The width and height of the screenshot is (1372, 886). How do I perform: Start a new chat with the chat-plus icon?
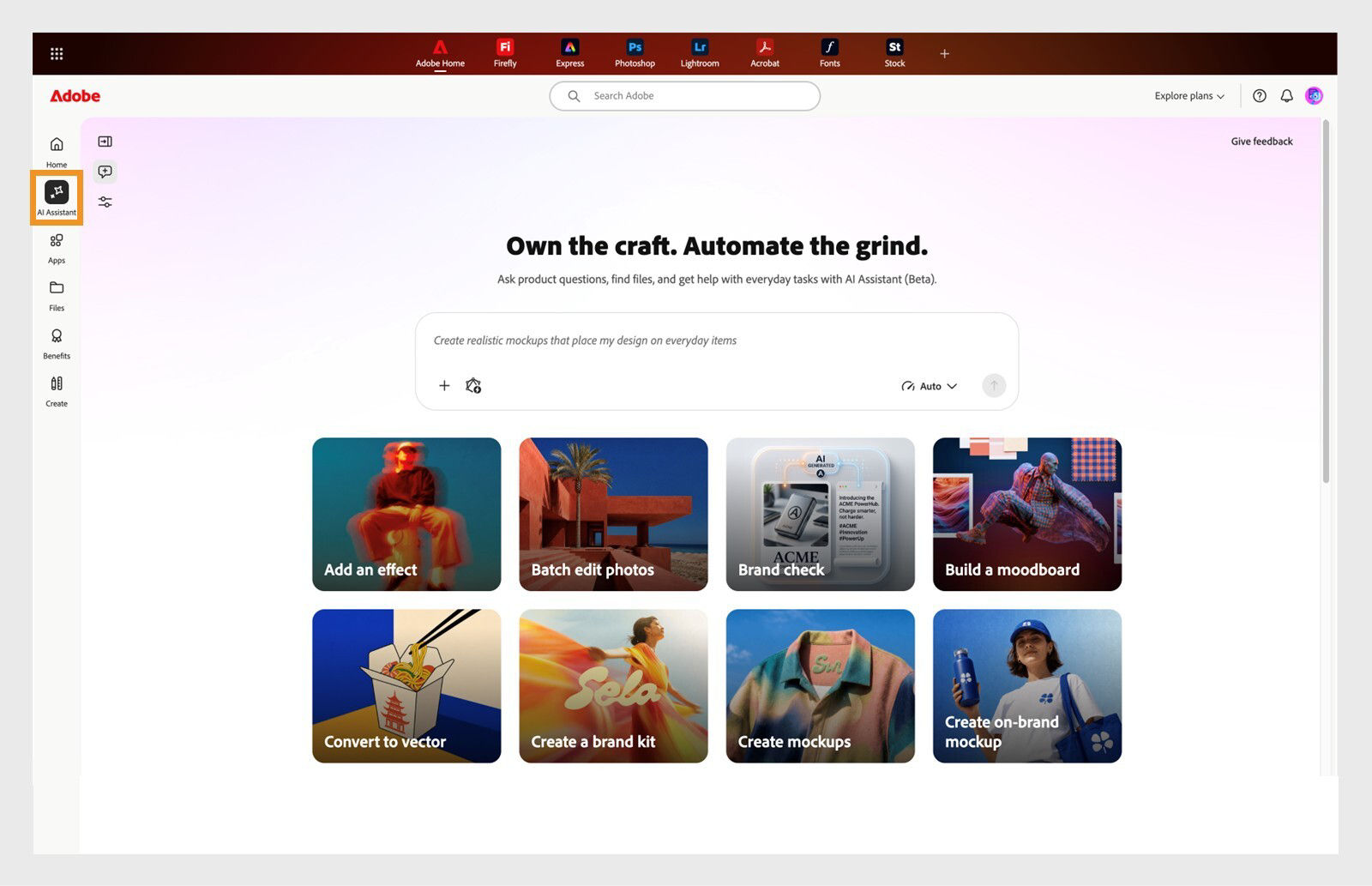[105, 172]
